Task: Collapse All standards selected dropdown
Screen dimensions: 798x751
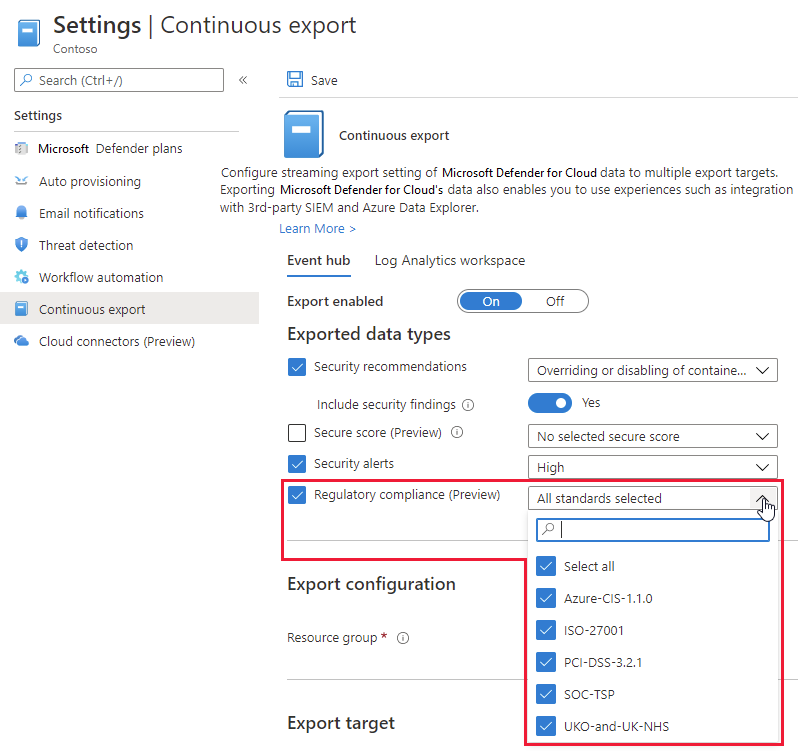Action: (x=652, y=498)
